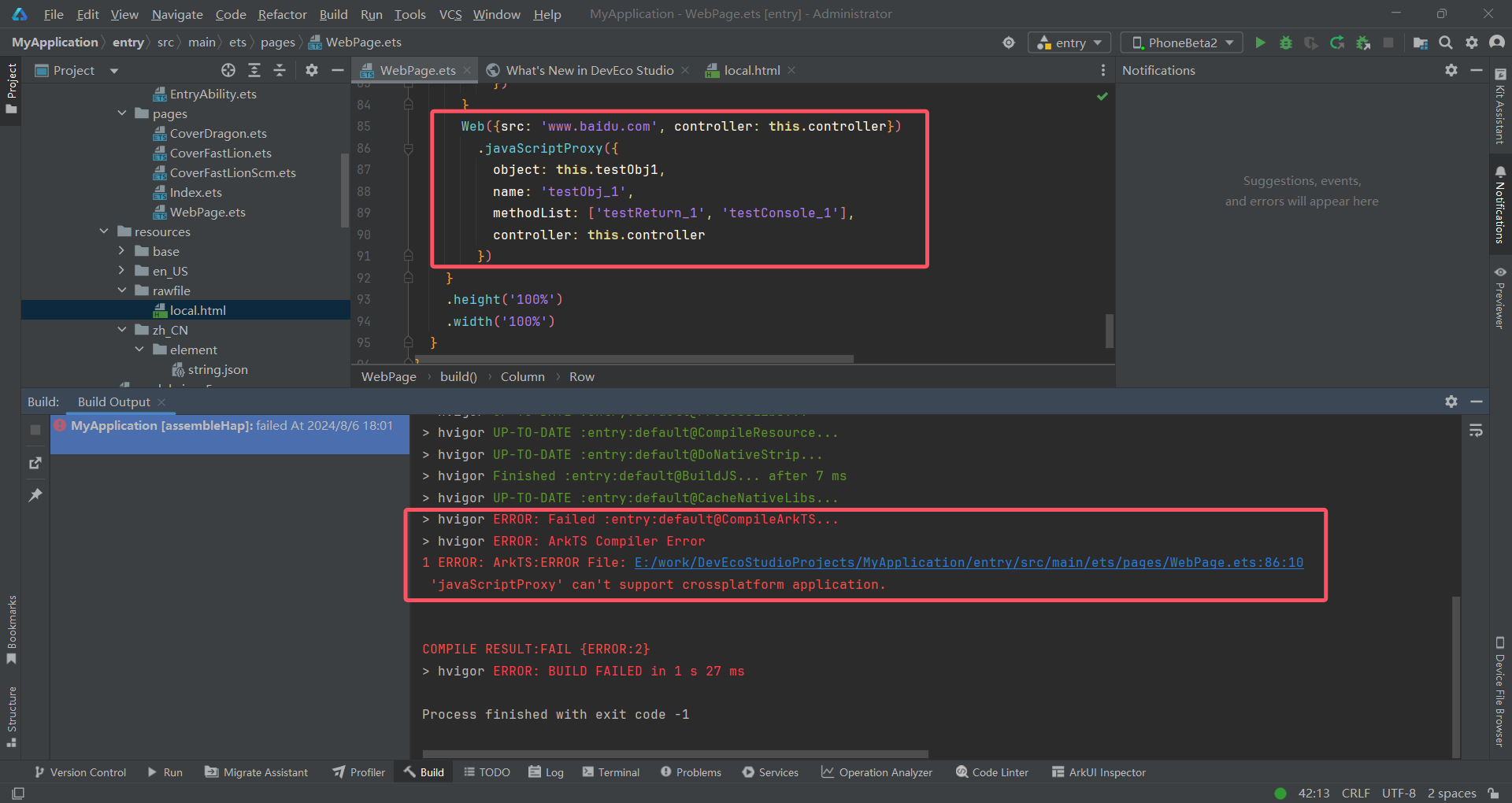The height and width of the screenshot is (803, 1512).
Task: Collapse the pages folder
Action: (x=122, y=113)
